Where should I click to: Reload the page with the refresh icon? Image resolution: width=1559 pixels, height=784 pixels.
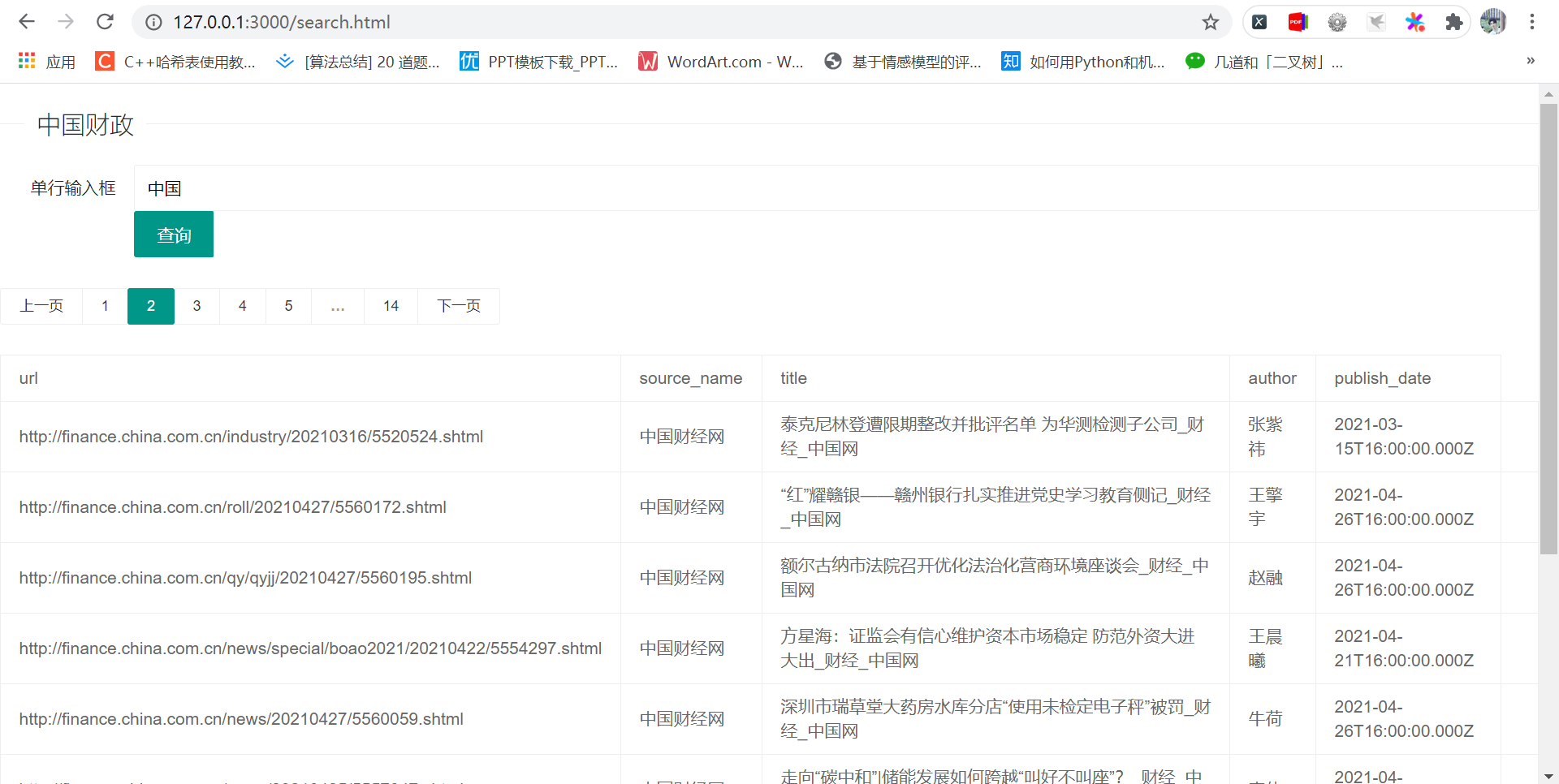point(105,22)
